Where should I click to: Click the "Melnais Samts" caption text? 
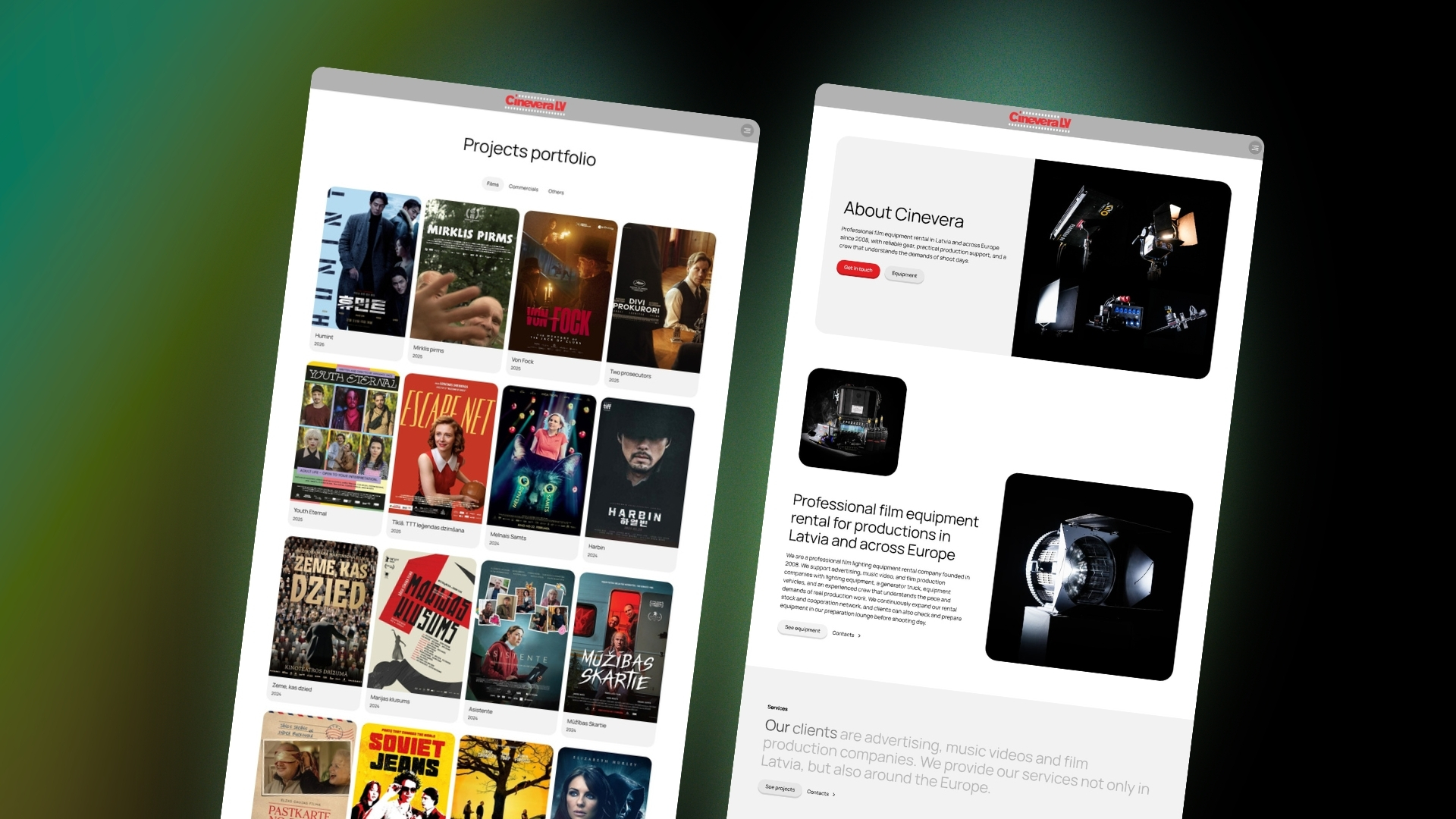pyautogui.click(x=508, y=536)
